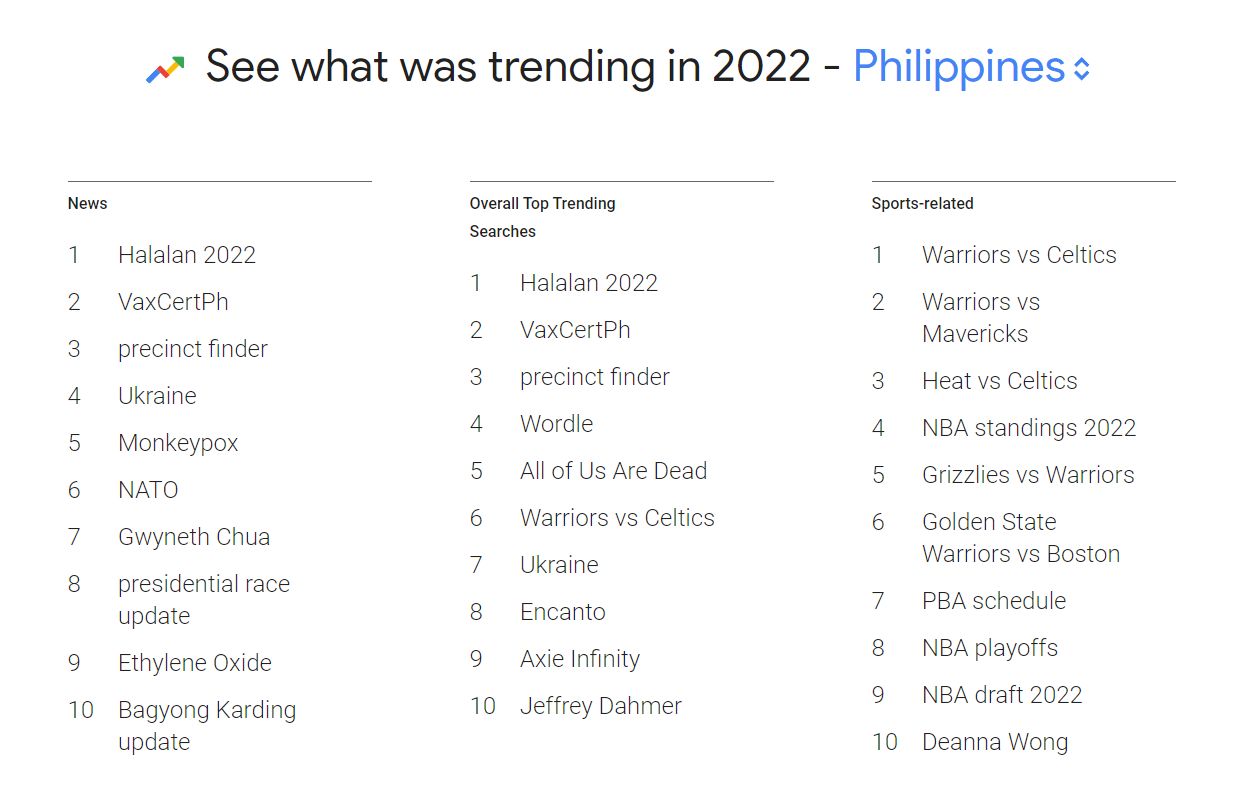Open PBA schedule sports search
Image resolution: width=1256 pixels, height=794 pixels.
994,601
